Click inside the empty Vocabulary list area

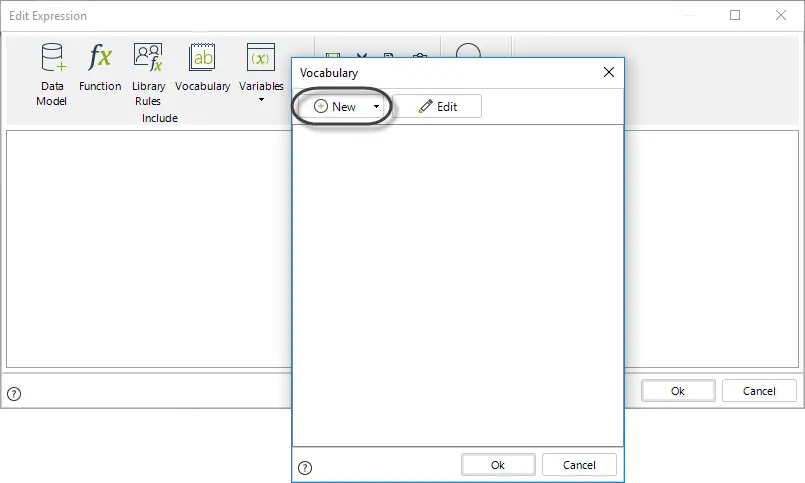coord(458,285)
